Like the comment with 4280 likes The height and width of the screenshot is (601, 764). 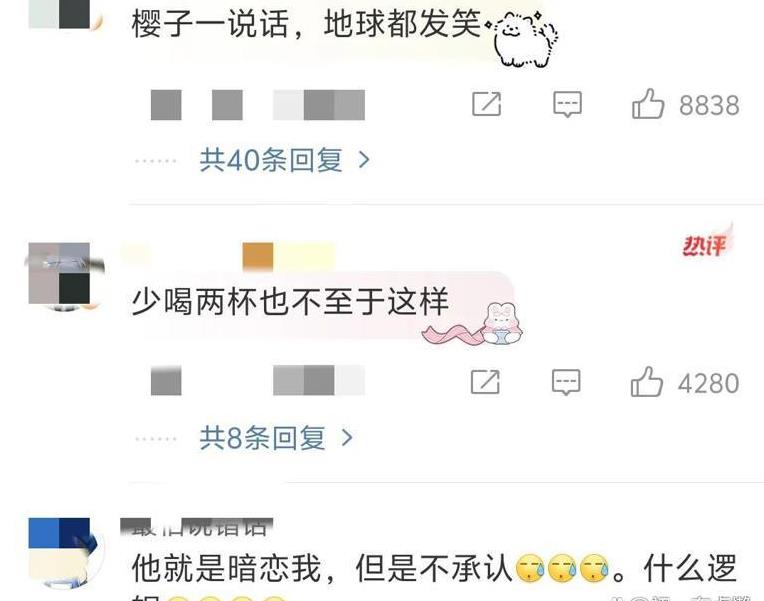[x=647, y=382]
